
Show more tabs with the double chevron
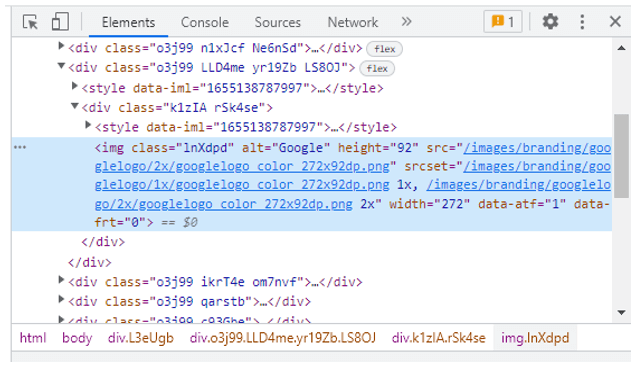click(406, 21)
